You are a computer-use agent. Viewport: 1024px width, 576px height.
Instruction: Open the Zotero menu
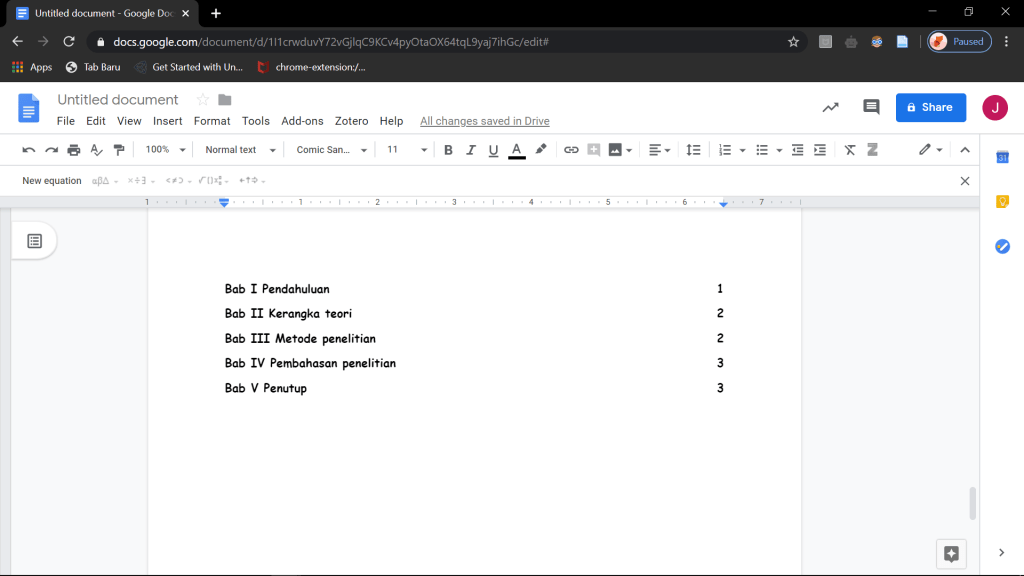[351, 121]
